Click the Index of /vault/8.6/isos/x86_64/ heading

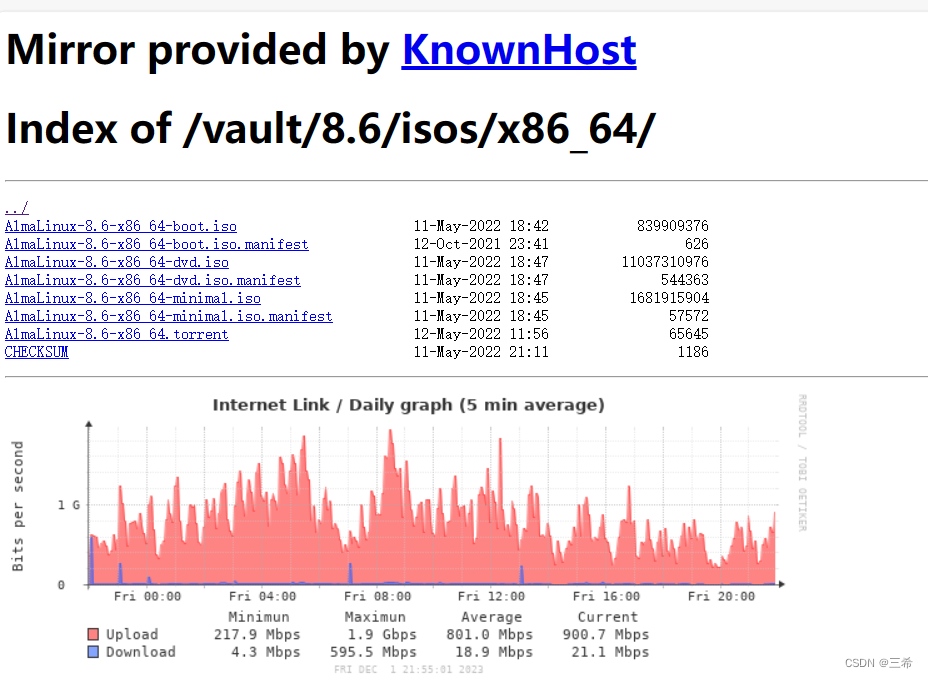coord(331,130)
